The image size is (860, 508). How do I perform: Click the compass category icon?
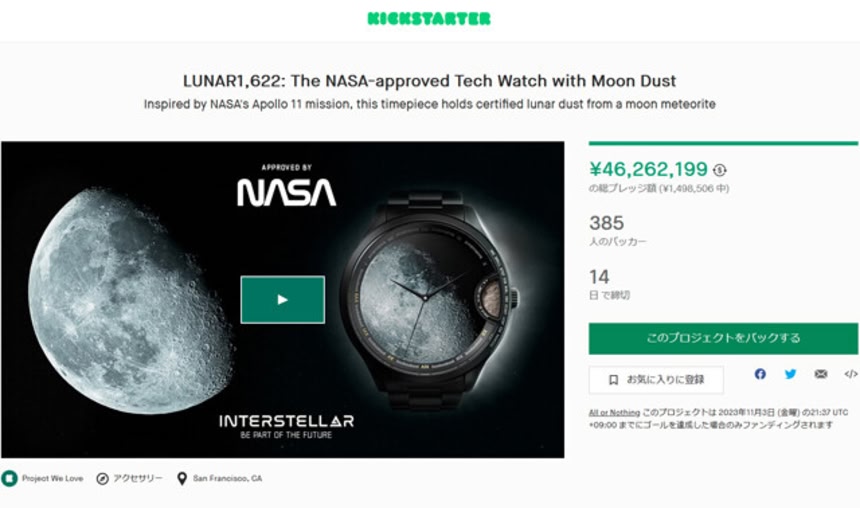coord(102,478)
